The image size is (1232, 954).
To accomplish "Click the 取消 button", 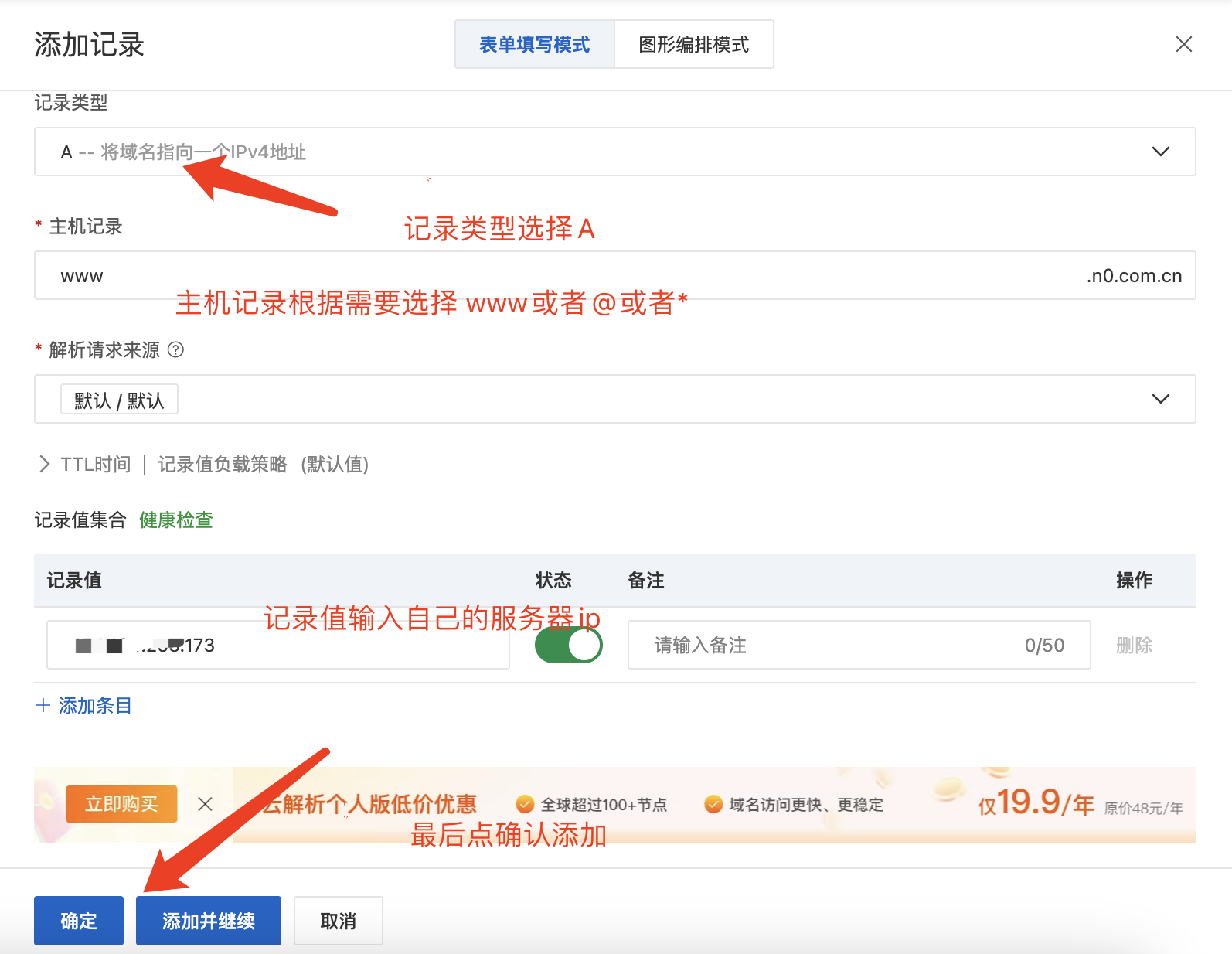I will point(338,921).
